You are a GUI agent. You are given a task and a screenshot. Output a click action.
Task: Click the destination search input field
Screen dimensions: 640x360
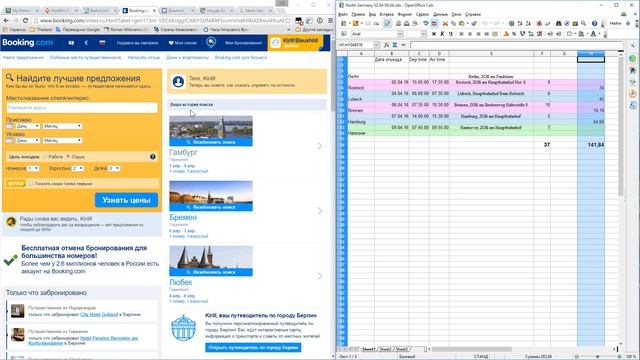tap(82, 108)
